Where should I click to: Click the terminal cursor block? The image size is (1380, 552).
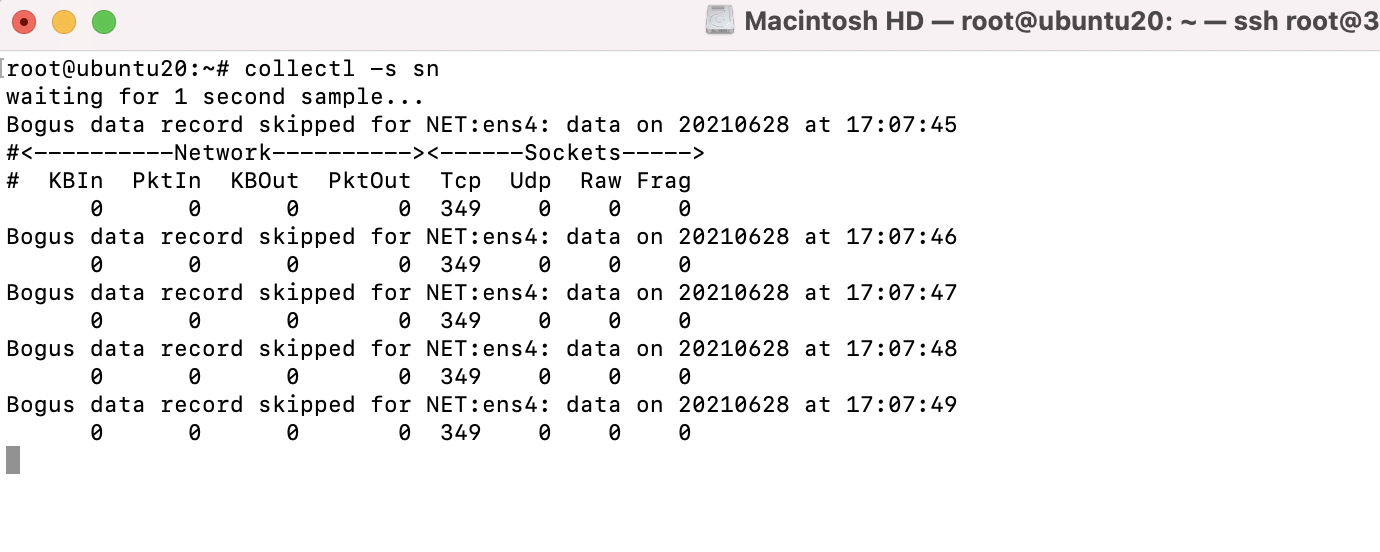point(13,460)
